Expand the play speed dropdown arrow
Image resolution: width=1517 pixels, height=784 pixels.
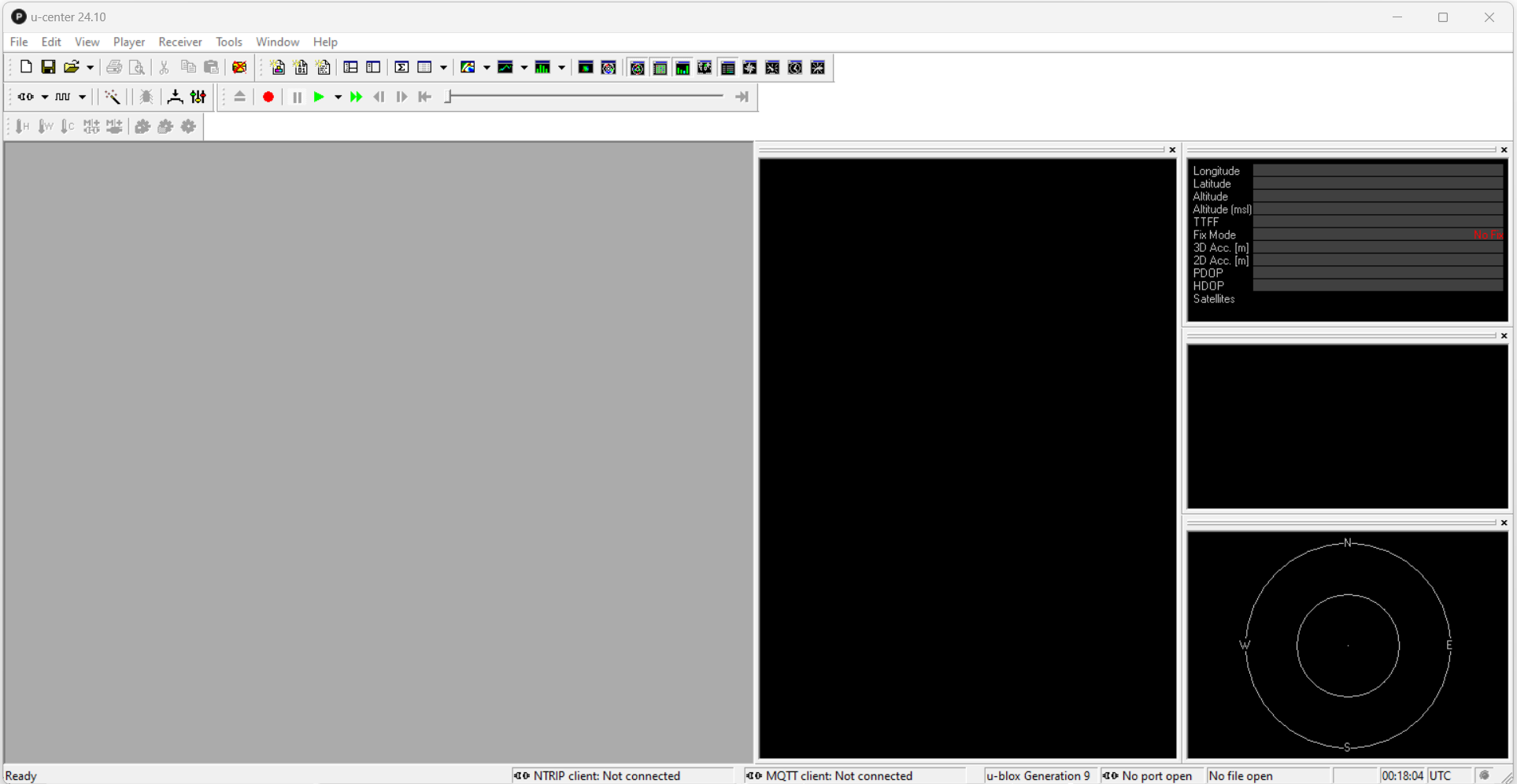[339, 97]
